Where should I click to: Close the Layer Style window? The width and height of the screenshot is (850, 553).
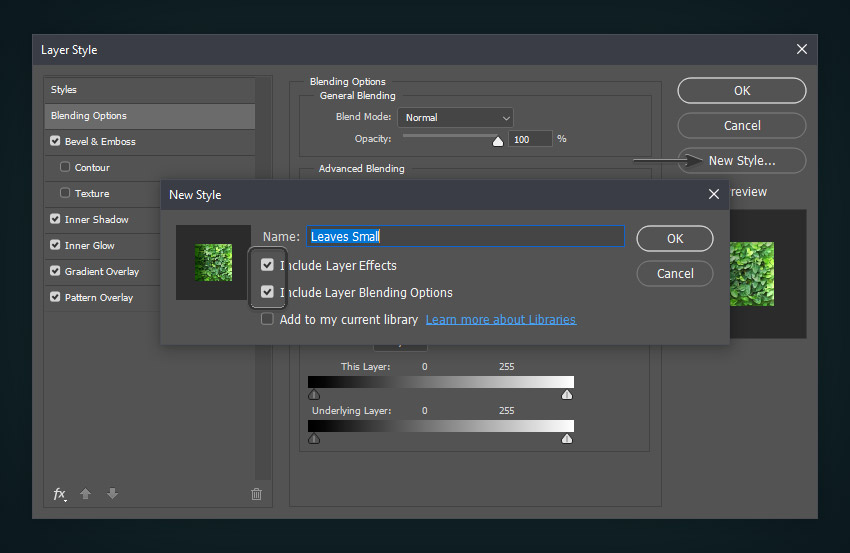tap(801, 49)
